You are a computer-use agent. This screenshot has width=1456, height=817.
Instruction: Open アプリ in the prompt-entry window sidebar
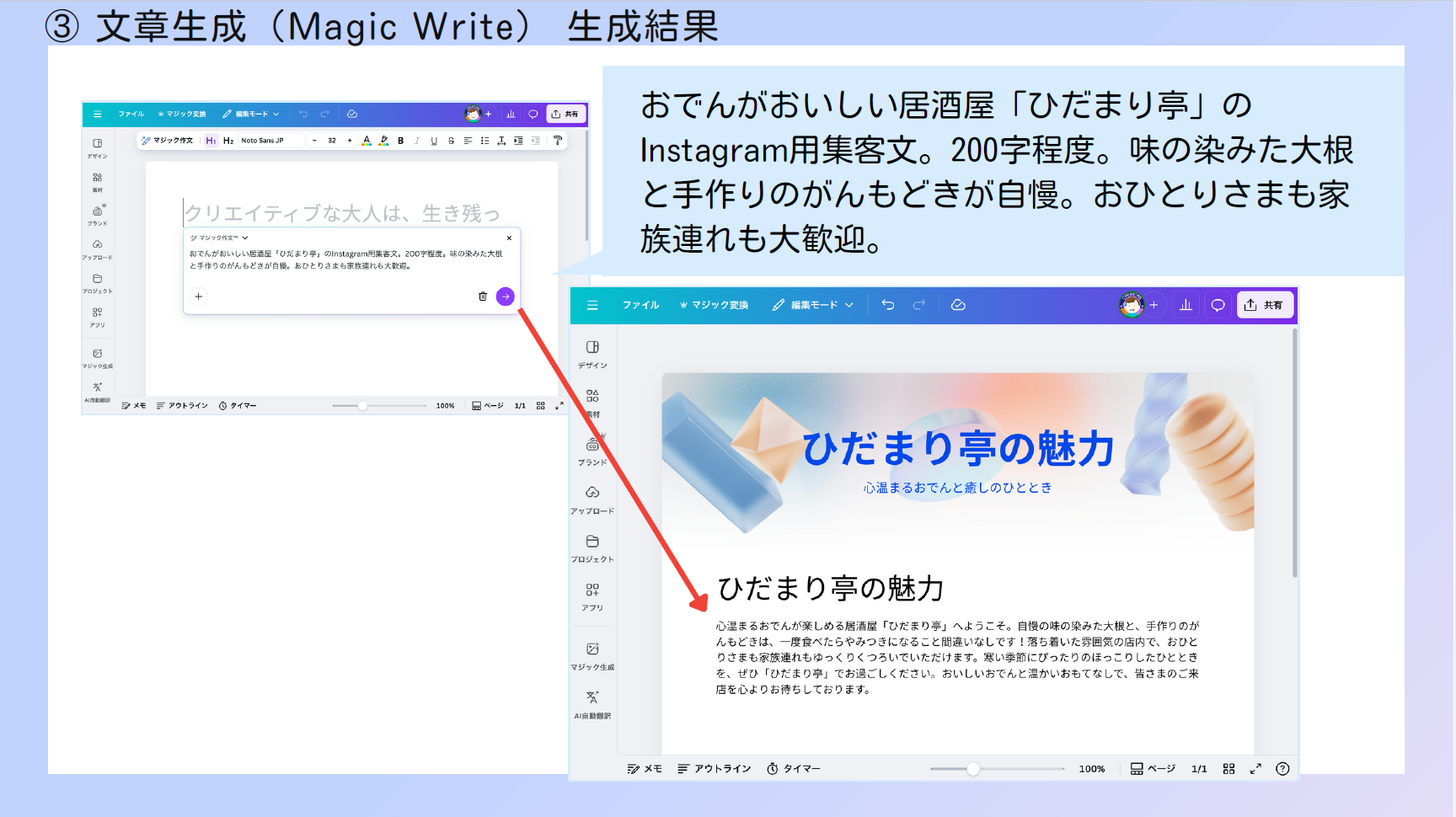tap(98, 317)
